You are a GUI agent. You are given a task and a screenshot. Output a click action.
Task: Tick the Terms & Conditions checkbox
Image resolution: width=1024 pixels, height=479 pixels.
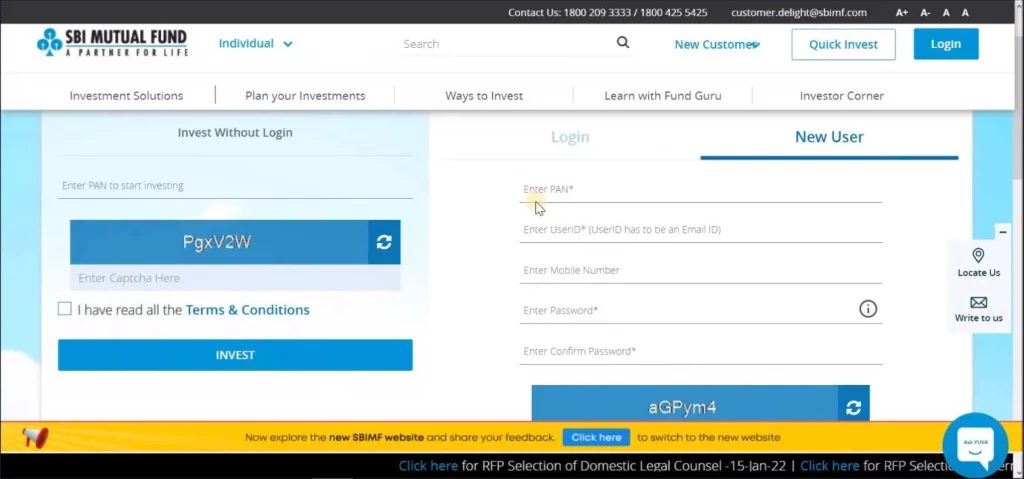coord(65,308)
